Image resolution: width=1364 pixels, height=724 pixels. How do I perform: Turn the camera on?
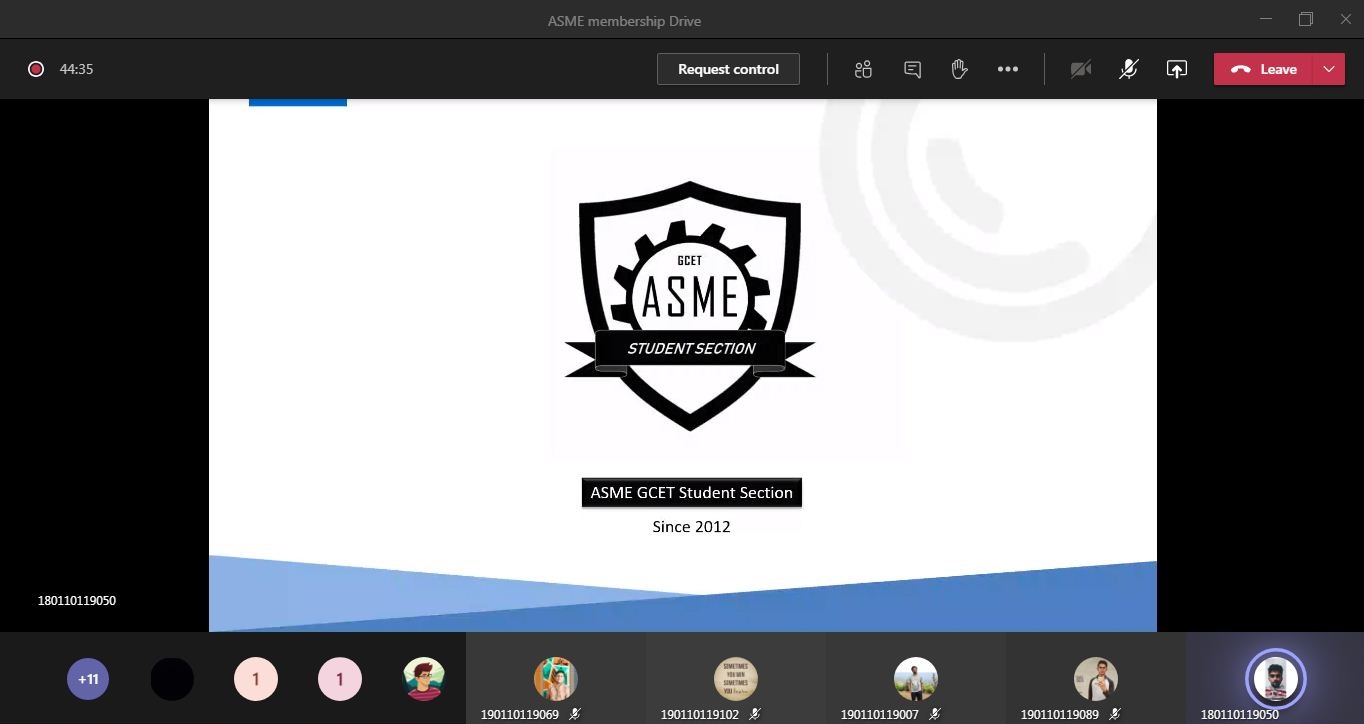point(1081,69)
